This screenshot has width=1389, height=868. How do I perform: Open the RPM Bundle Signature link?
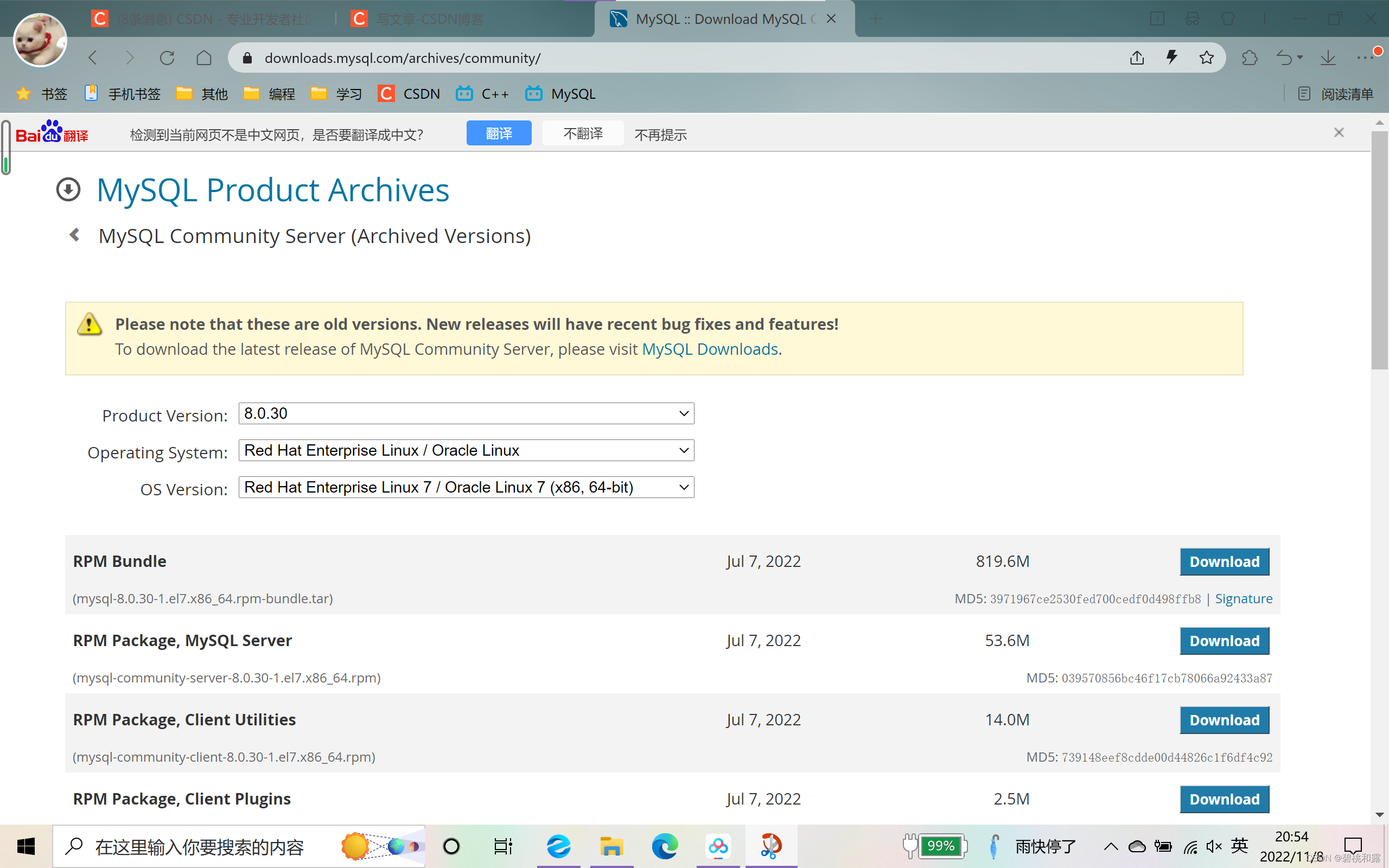point(1244,599)
